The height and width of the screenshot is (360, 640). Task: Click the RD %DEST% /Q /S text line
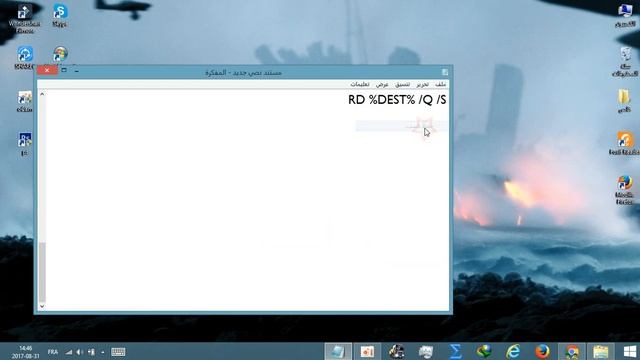click(x=397, y=100)
